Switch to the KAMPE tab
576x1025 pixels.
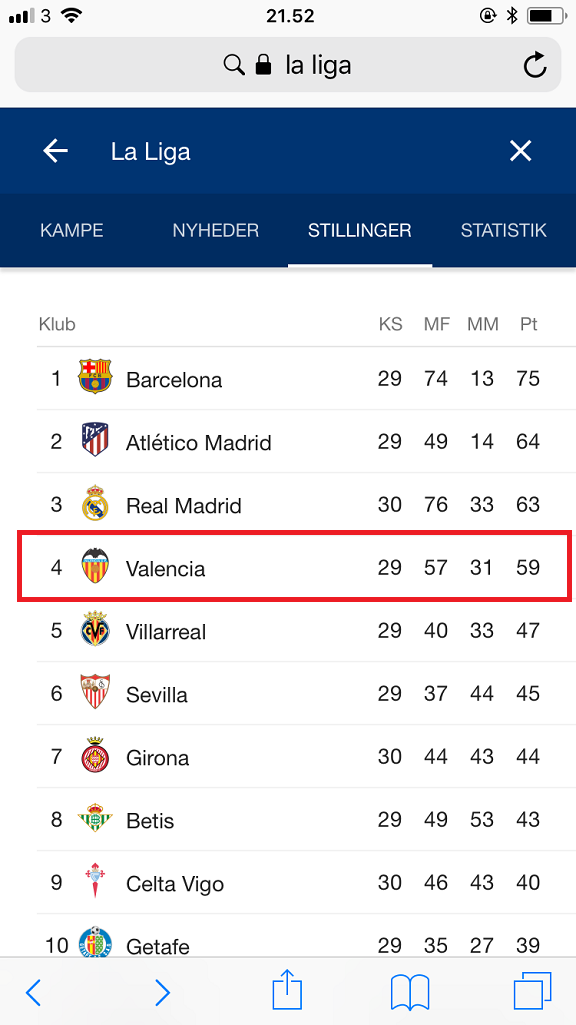click(72, 231)
